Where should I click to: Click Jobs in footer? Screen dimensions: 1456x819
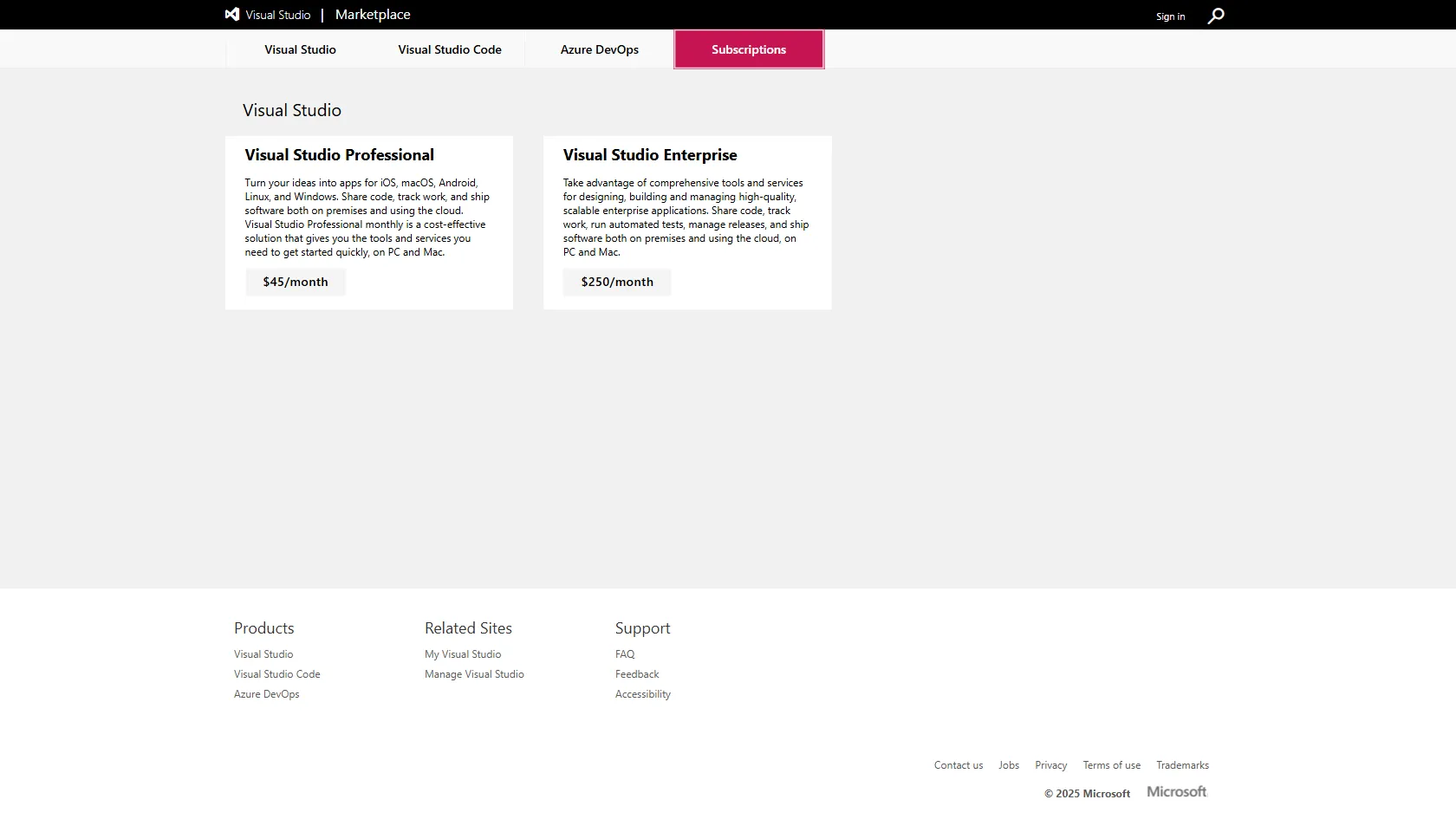pos(1009,765)
